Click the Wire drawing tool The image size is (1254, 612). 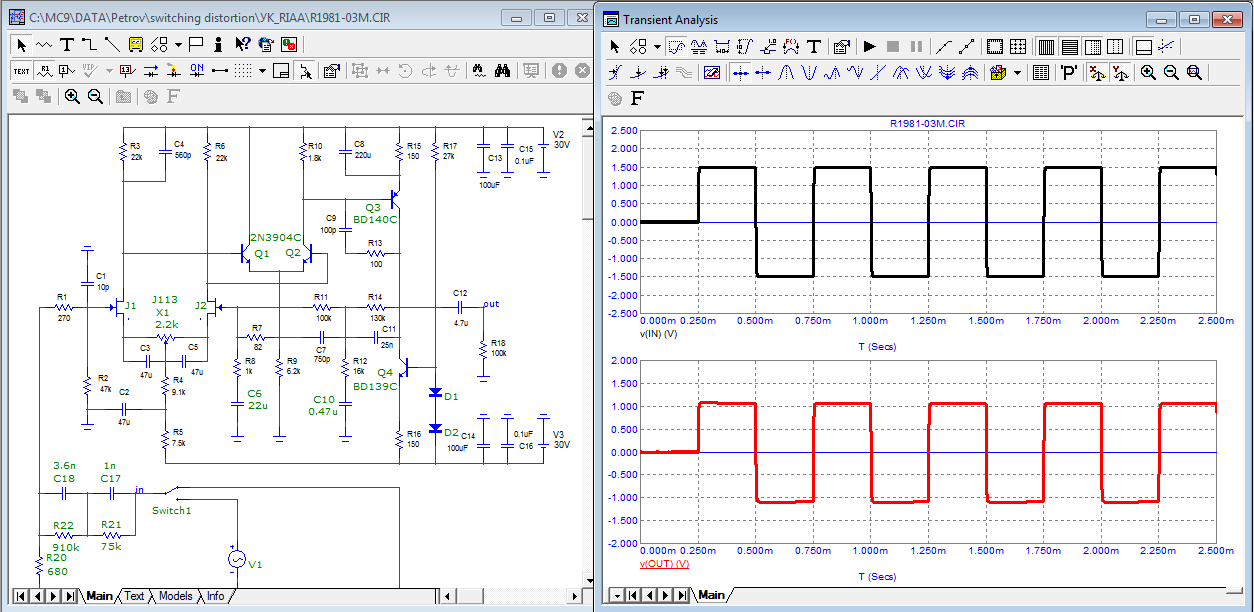(88, 44)
